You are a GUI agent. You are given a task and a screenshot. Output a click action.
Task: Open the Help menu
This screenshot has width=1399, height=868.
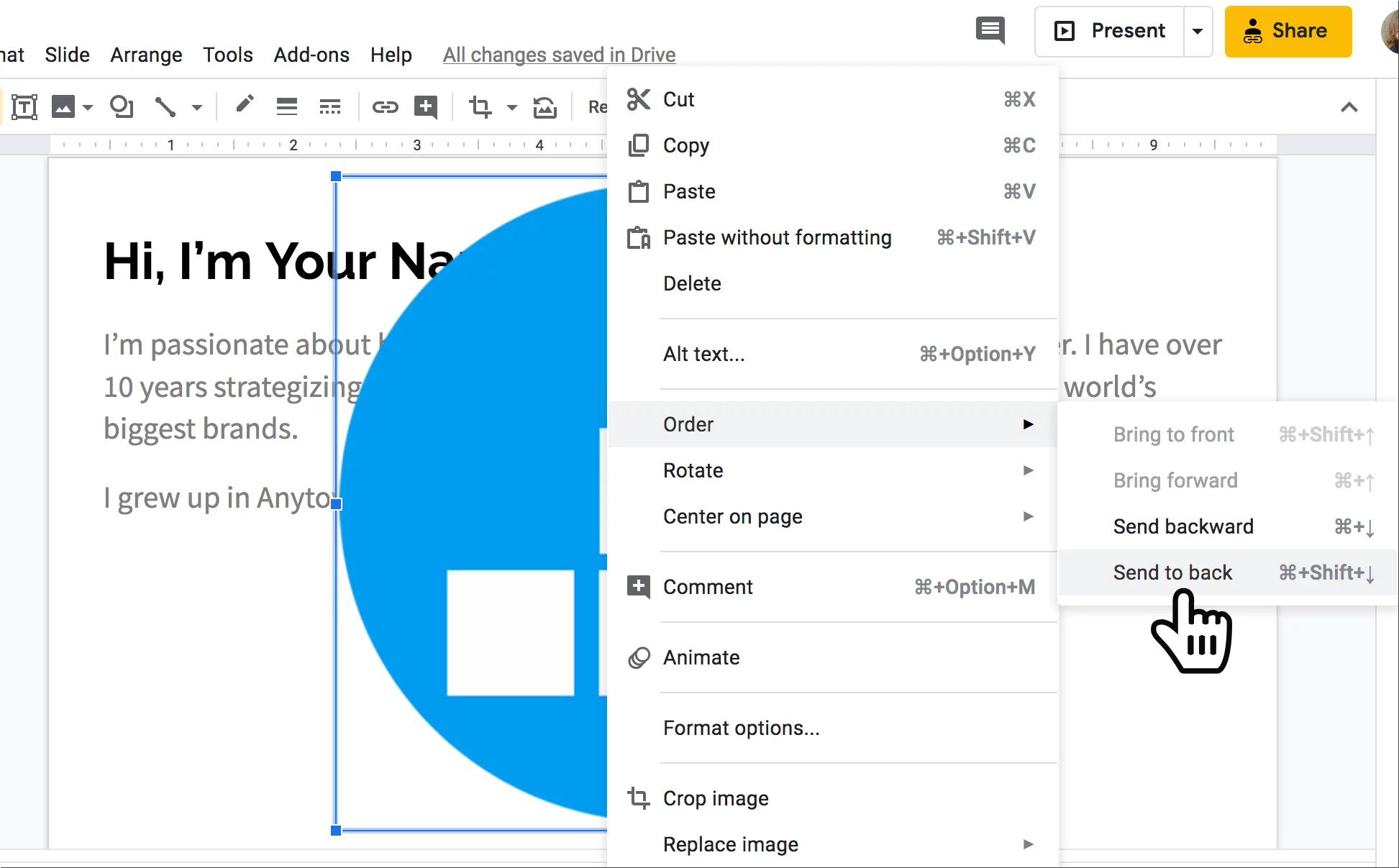point(391,55)
